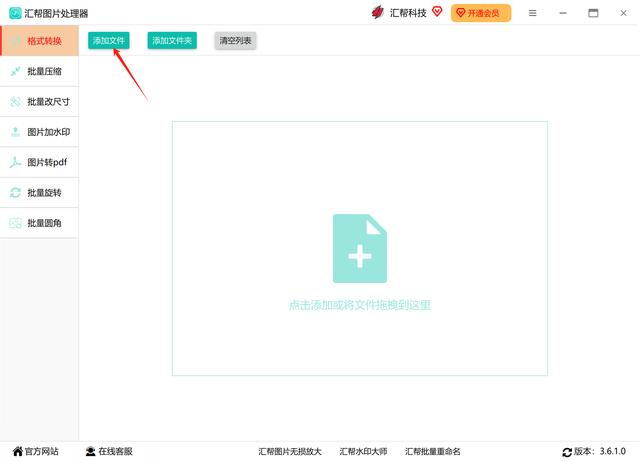Click the 版本: 3.6.1.0 text
640x461 pixels.
[600, 451]
